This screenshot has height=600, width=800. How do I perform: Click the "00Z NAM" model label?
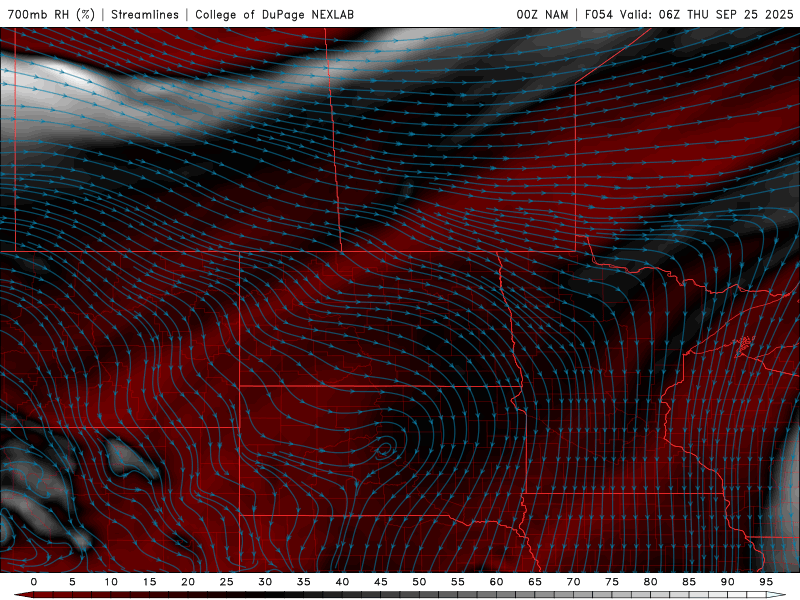point(542,14)
